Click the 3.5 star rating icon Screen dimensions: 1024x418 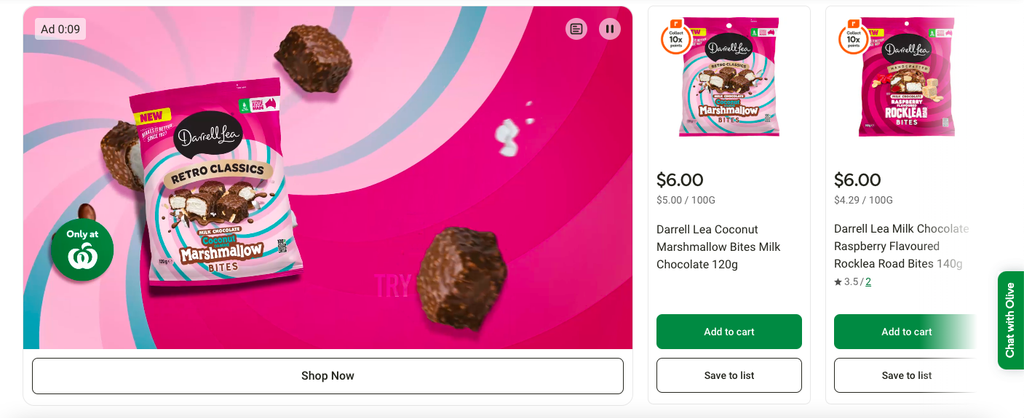pos(838,282)
